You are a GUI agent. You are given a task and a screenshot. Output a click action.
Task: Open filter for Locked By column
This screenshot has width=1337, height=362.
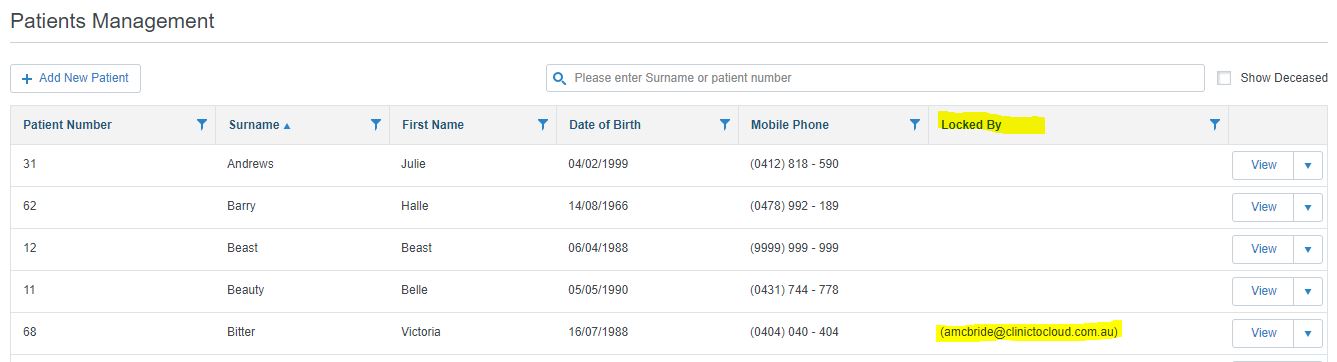[x=1215, y=125]
